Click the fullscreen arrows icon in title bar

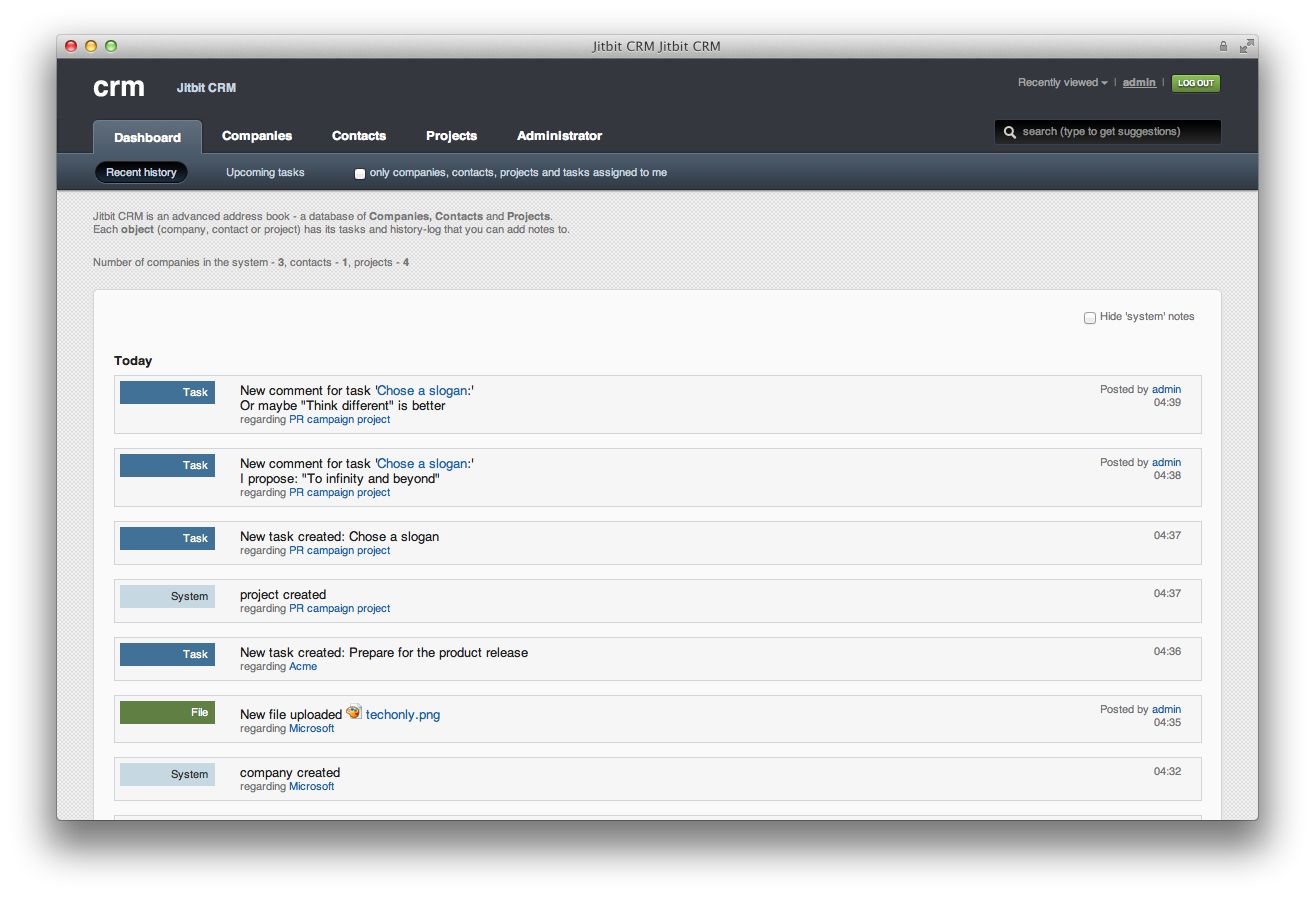click(x=1246, y=46)
